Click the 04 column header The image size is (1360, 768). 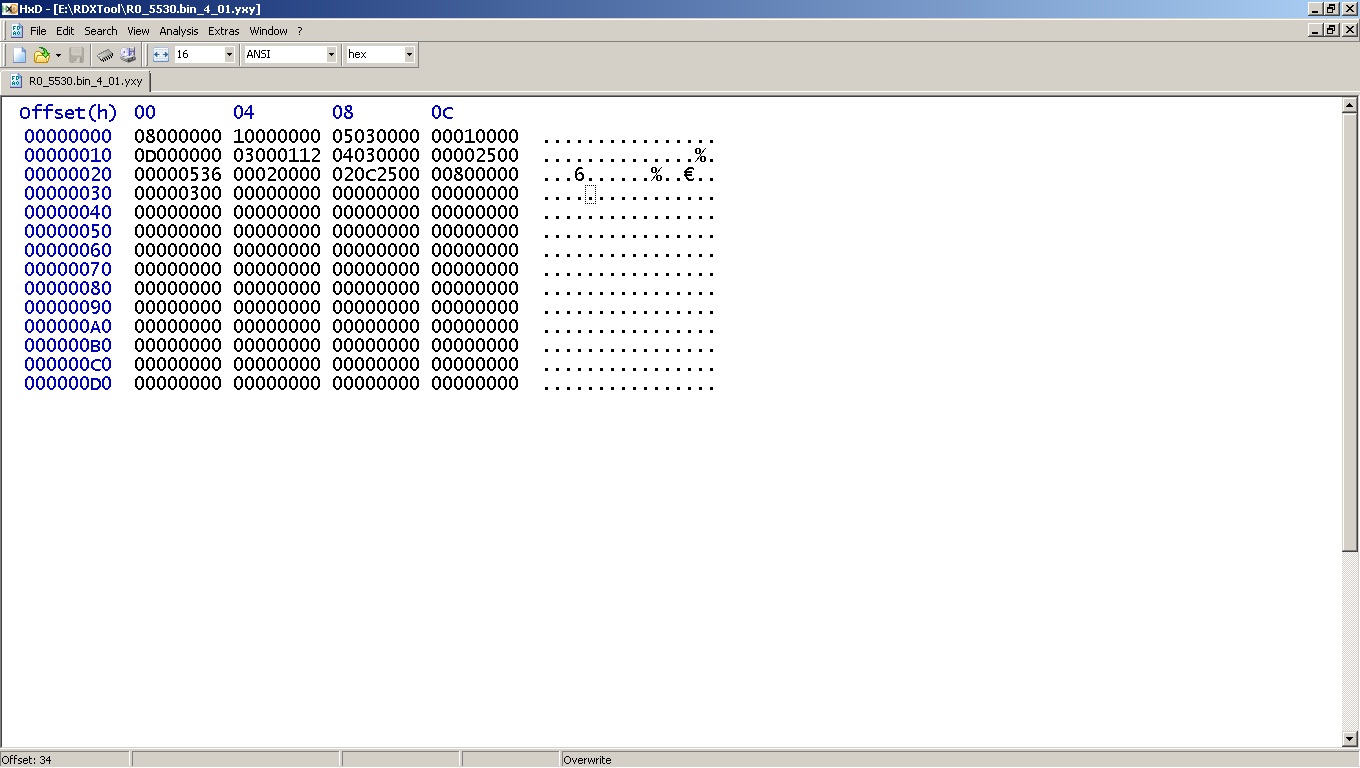click(x=244, y=112)
